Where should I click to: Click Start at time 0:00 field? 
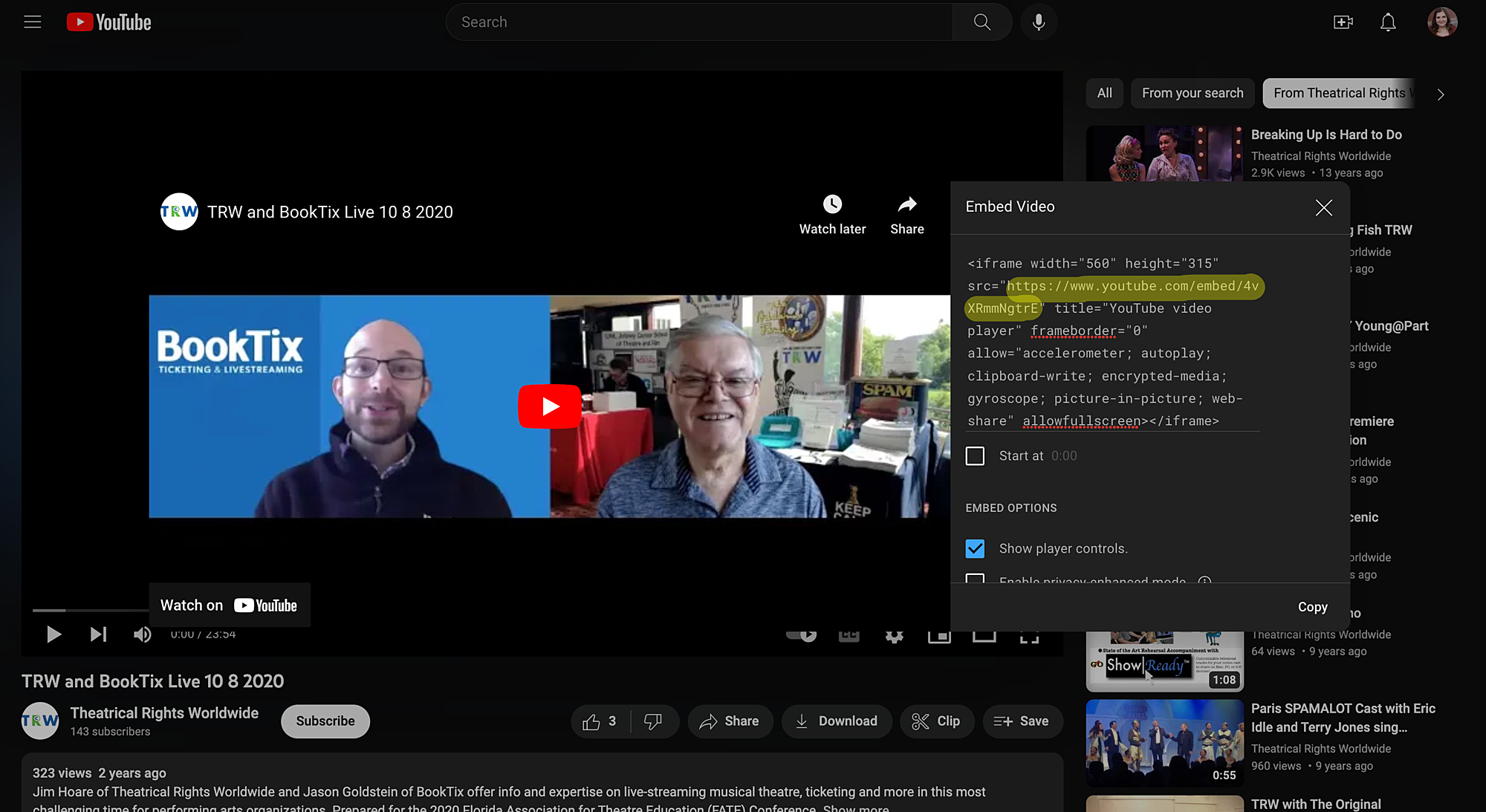(1063, 456)
